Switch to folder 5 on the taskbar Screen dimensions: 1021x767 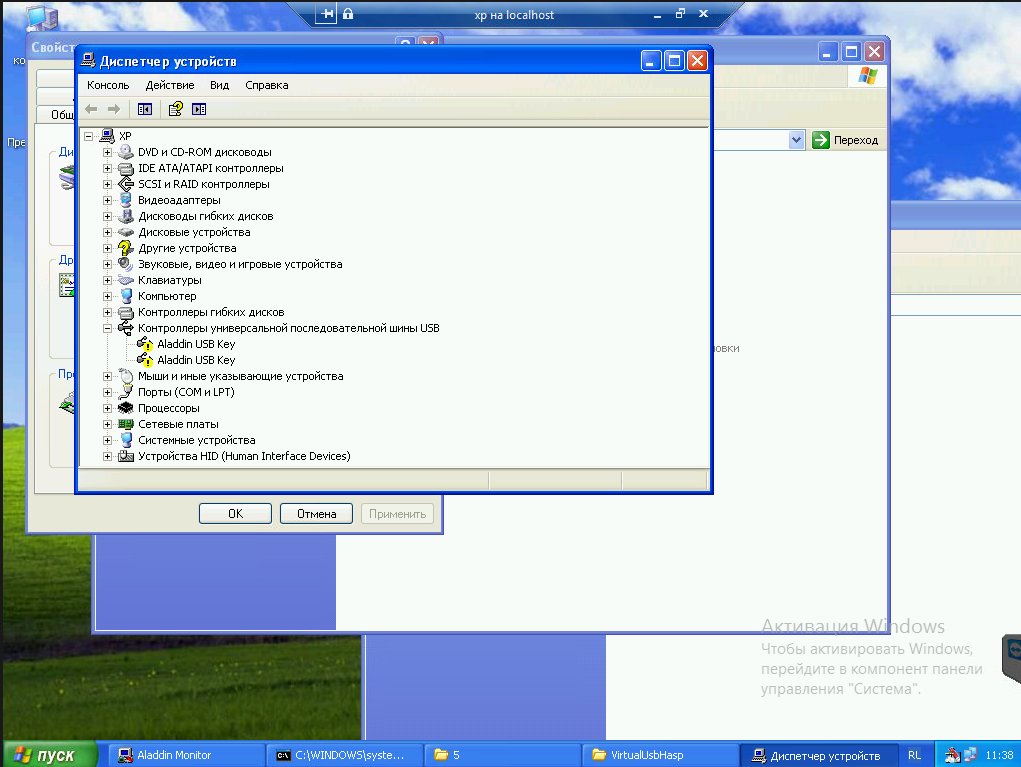(503, 755)
